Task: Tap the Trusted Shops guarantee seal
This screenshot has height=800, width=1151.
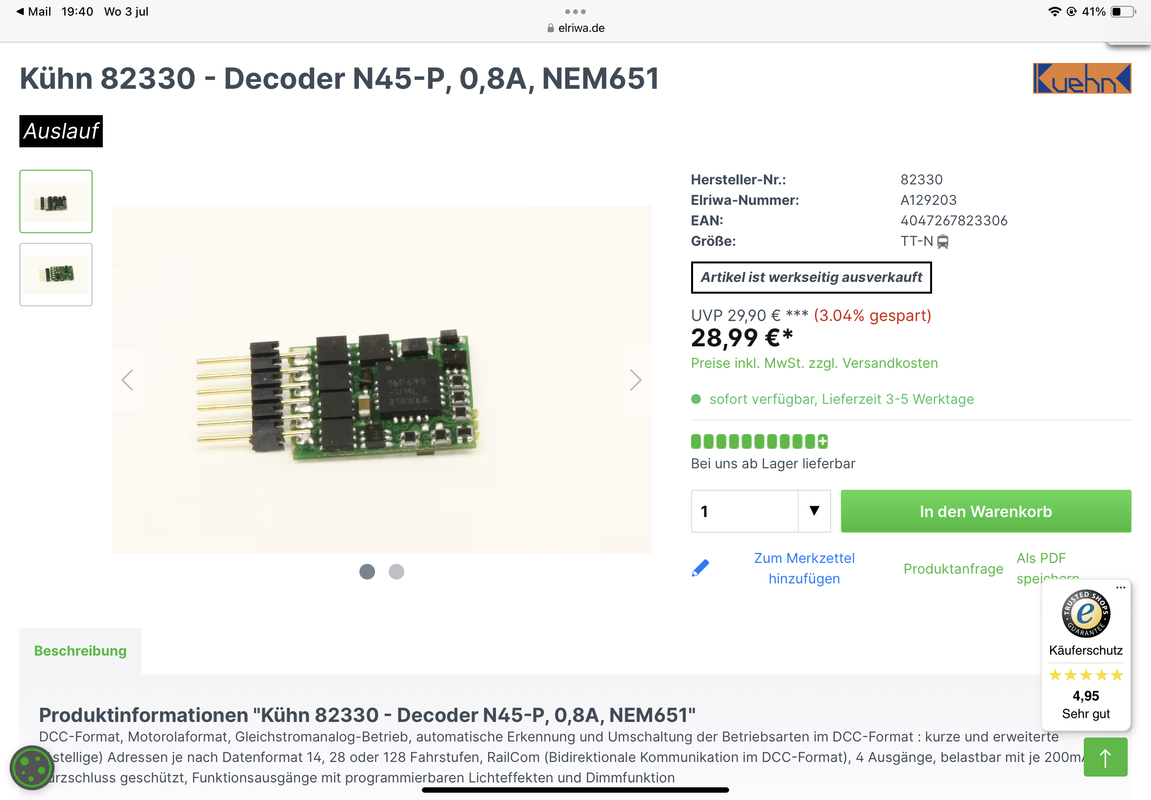Action: point(1086,614)
